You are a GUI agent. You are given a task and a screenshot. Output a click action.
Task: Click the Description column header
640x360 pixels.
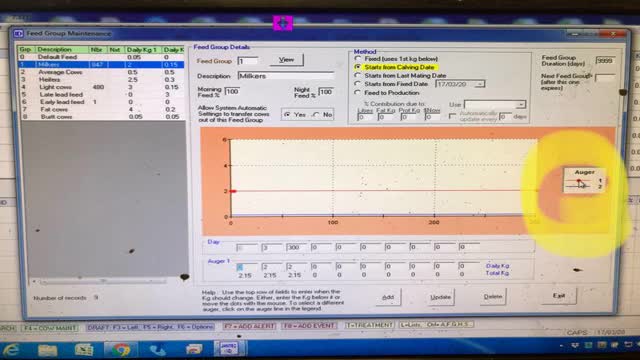click(x=62, y=49)
